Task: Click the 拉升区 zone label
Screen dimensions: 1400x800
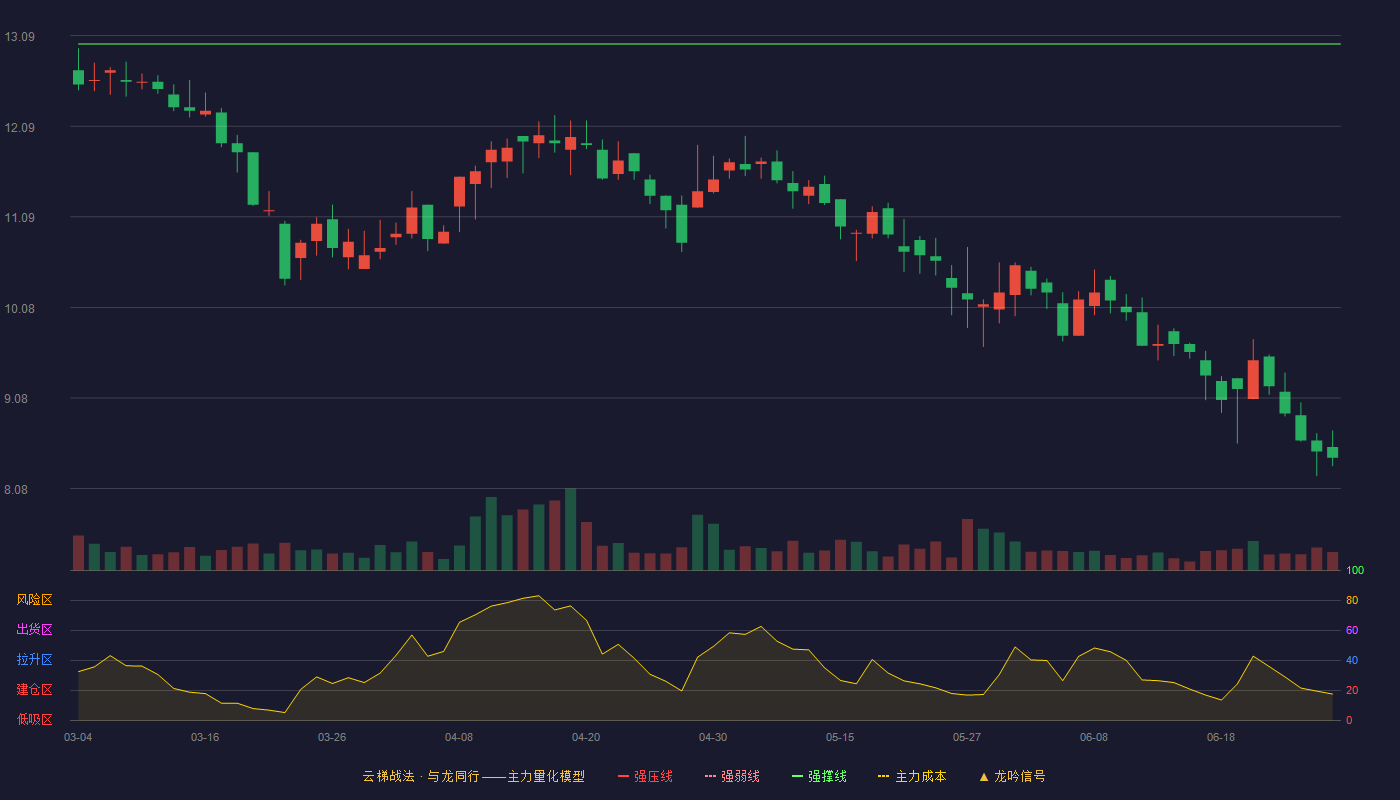Action: pyautogui.click(x=34, y=660)
